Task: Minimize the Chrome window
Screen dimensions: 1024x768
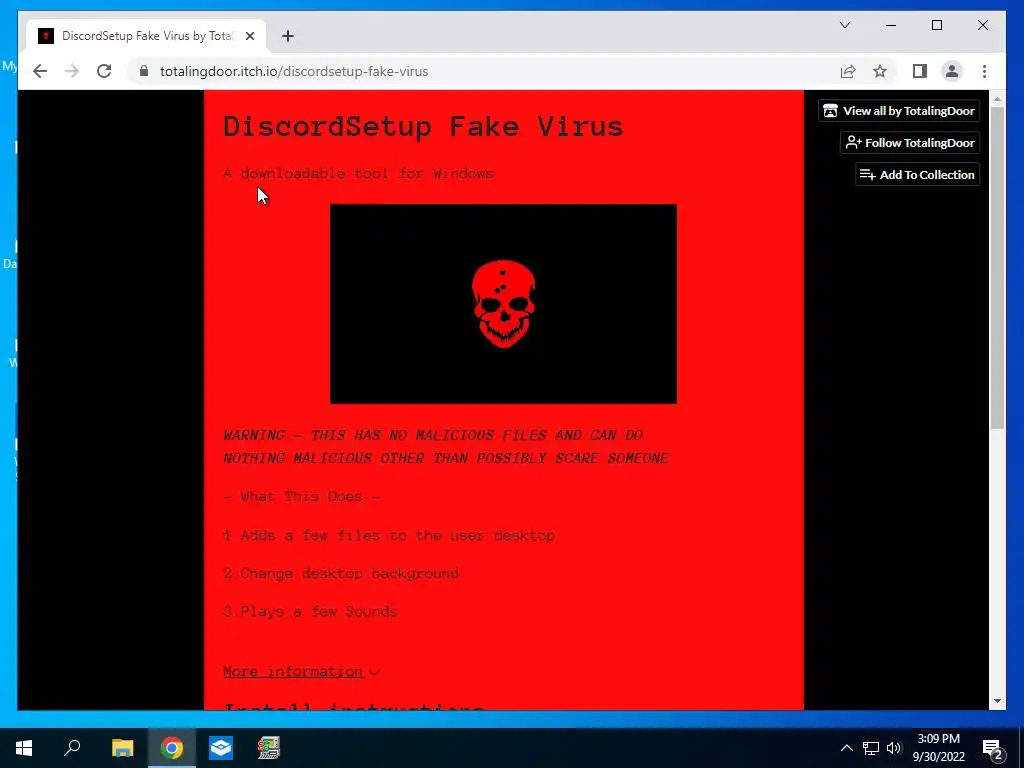Action: tap(891, 25)
